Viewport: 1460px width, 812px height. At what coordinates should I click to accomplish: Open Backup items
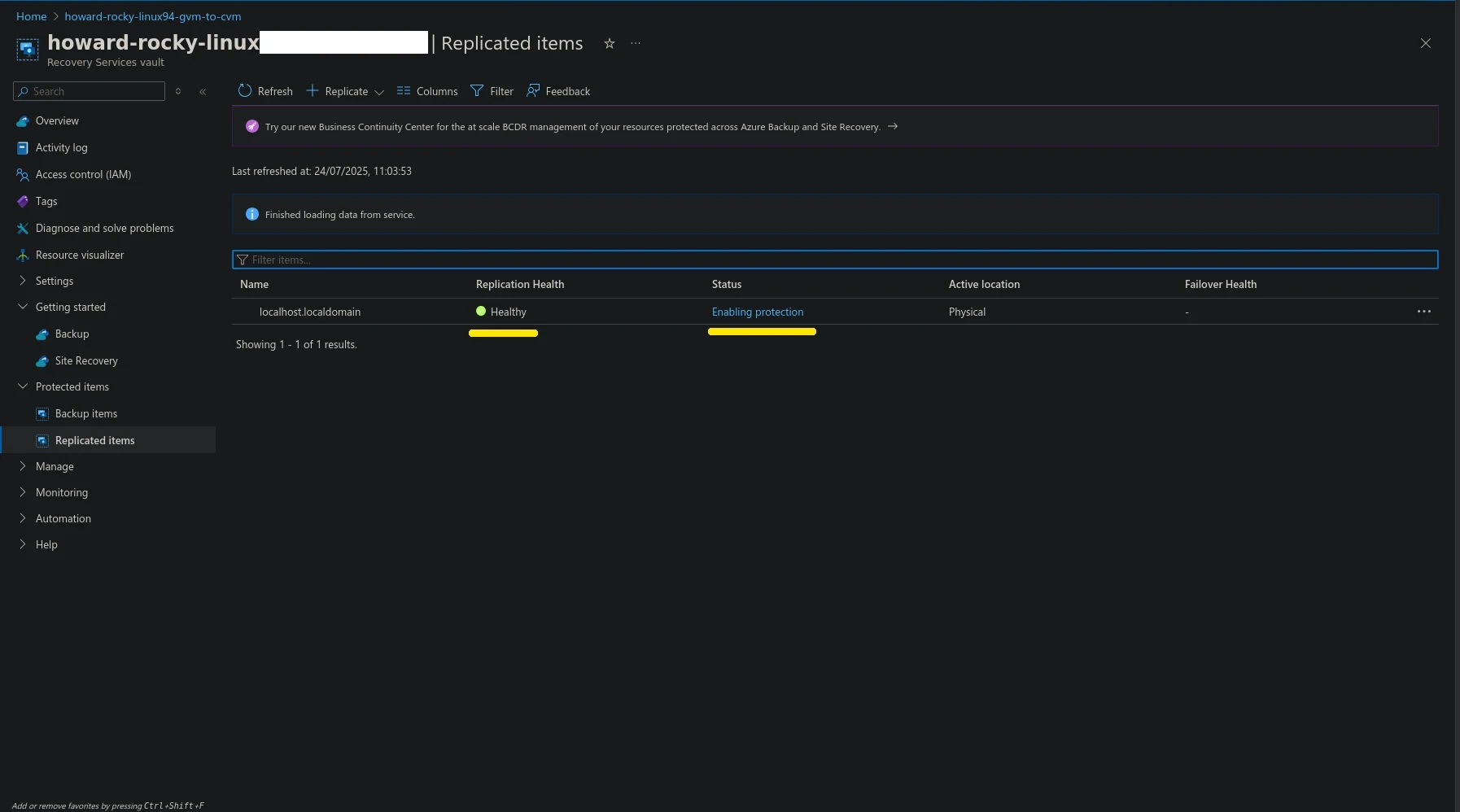[86, 413]
